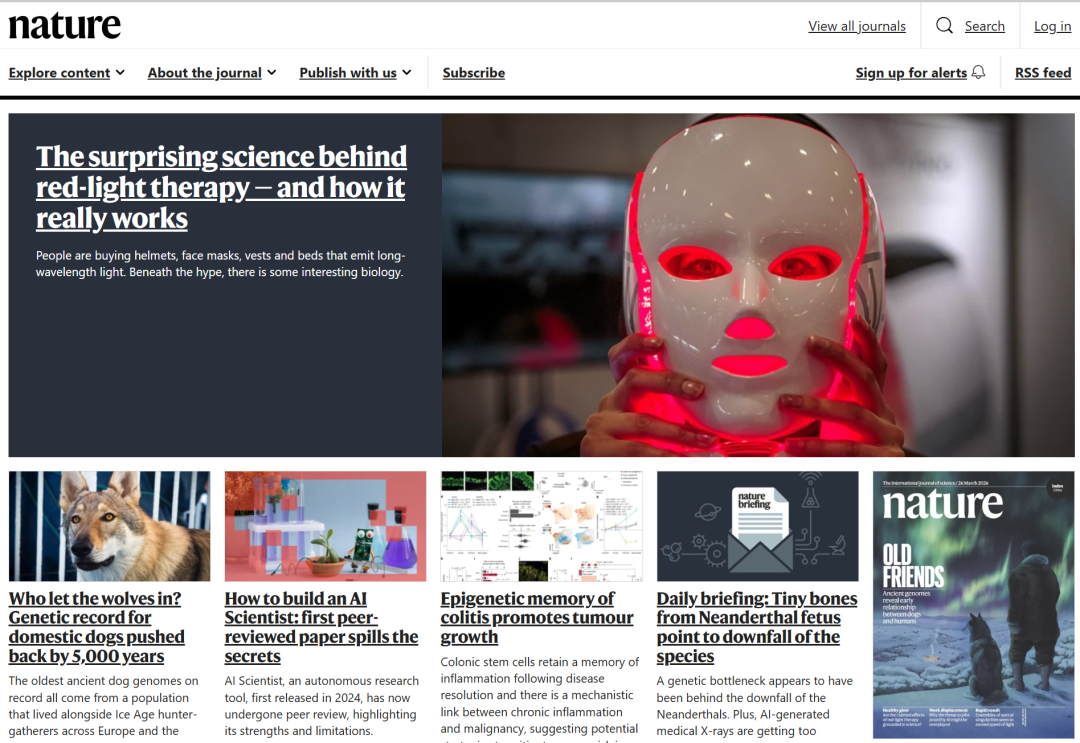
Task: Open Epigenetic memory of colitis article link
Action: pyautogui.click(x=537, y=618)
